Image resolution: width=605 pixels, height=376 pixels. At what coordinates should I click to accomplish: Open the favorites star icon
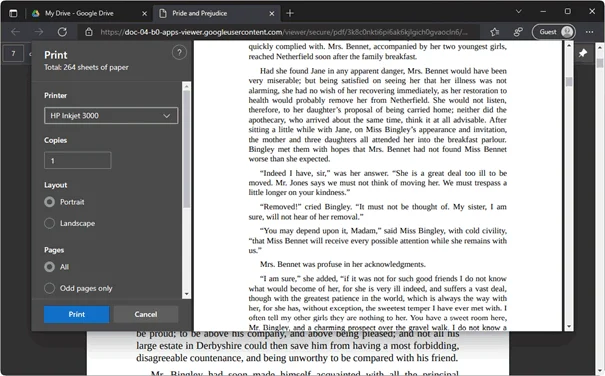coord(495,32)
